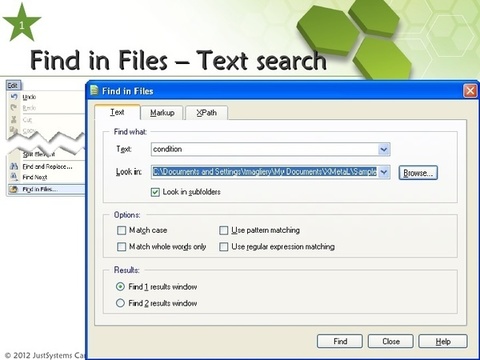
Task: Click the Find in Files menu icon
Action: [x=14, y=189]
